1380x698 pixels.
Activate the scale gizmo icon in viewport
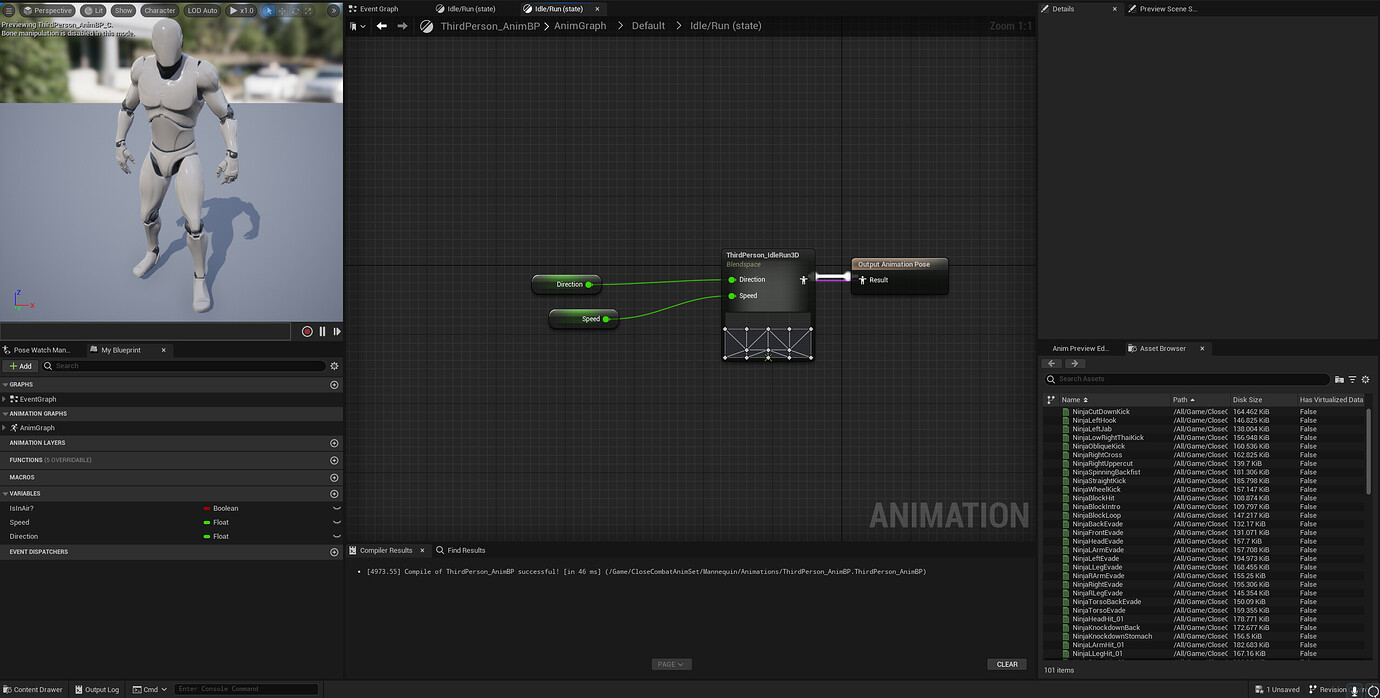click(308, 10)
